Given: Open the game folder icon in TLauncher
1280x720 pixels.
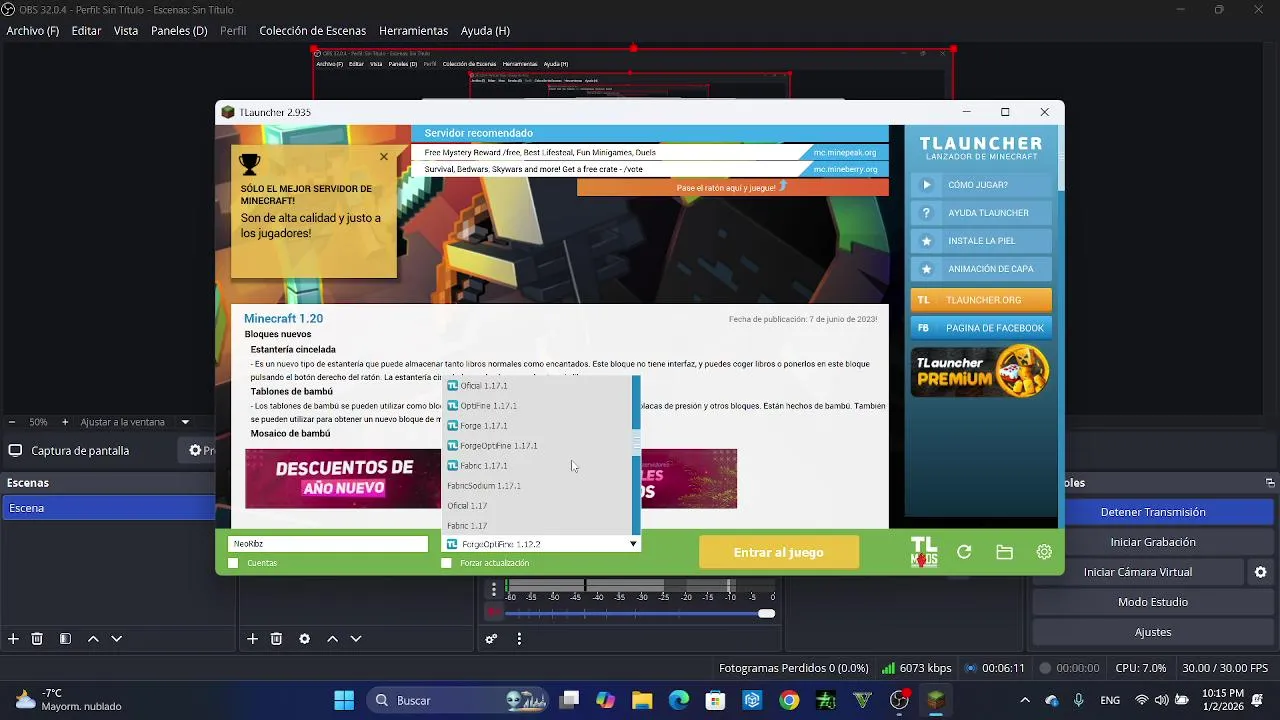Looking at the screenshot, I should coord(1004,552).
